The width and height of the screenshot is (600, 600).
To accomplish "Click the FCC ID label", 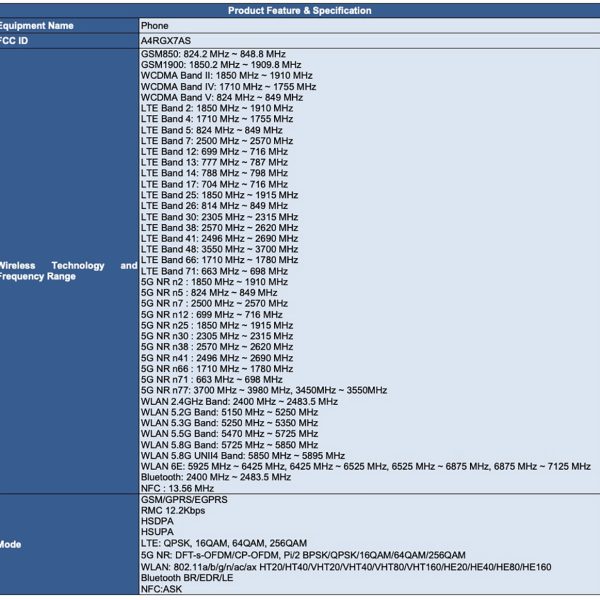I will pos(15,40).
